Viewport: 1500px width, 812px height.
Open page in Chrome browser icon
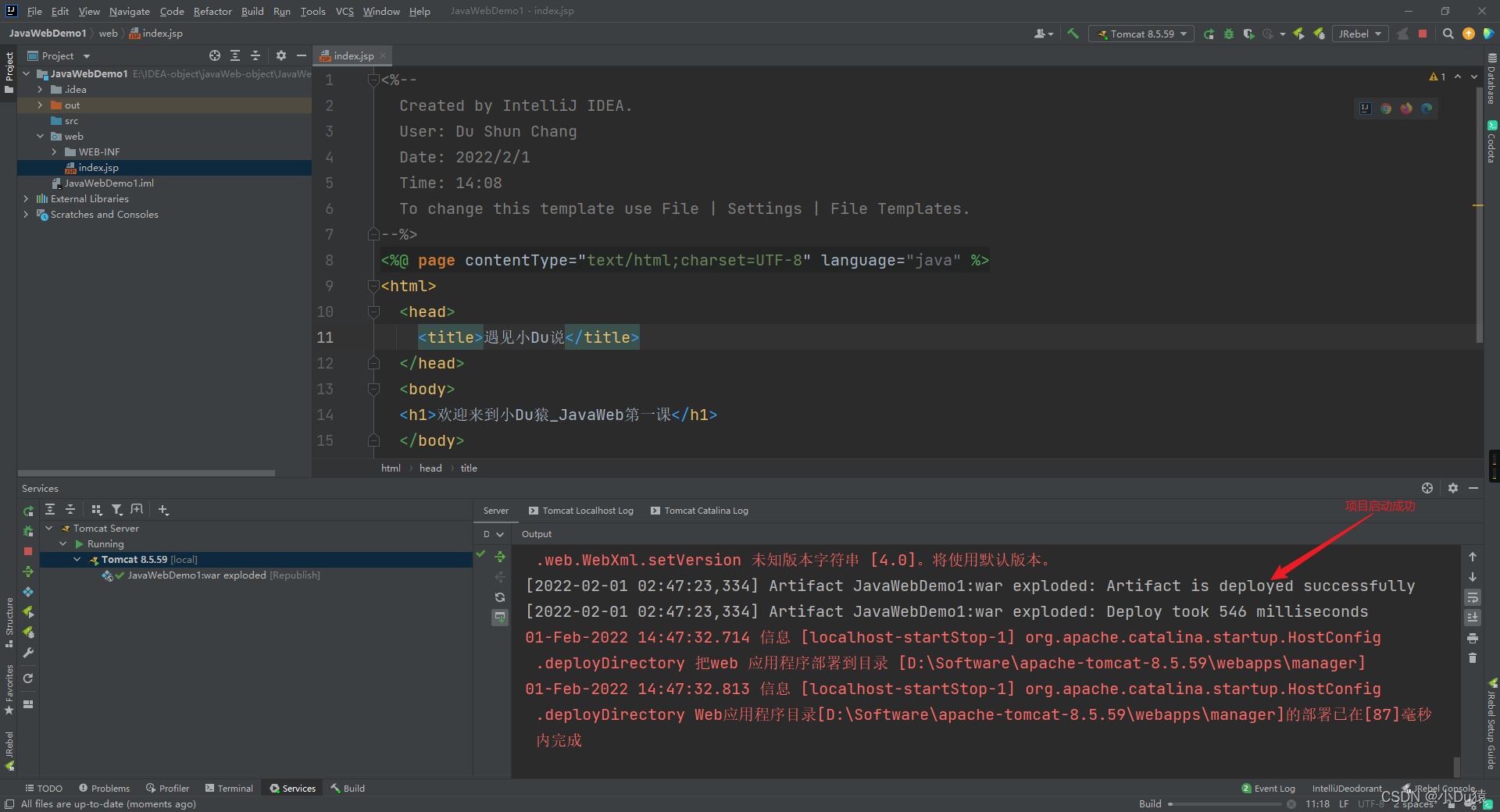tap(1386, 109)
